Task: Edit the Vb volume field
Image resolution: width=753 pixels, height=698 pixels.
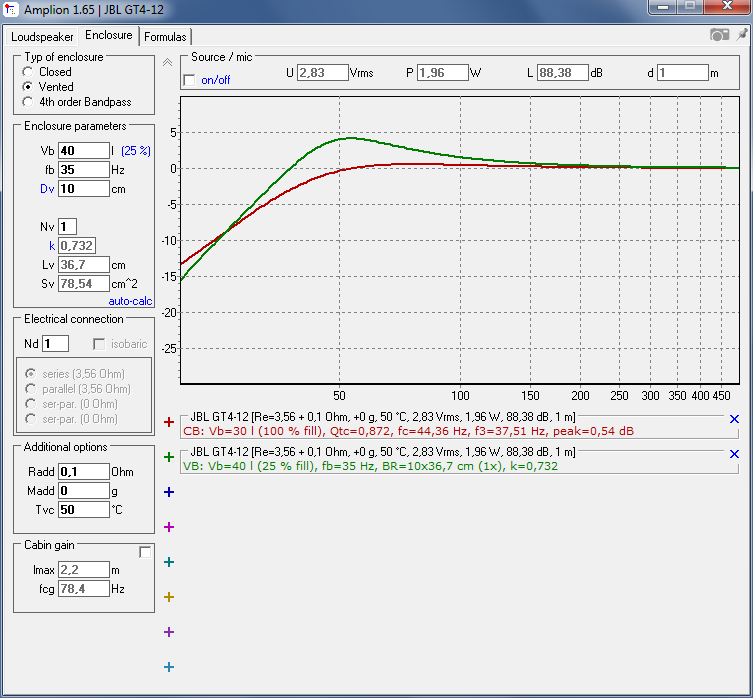Action: point(84,151)
